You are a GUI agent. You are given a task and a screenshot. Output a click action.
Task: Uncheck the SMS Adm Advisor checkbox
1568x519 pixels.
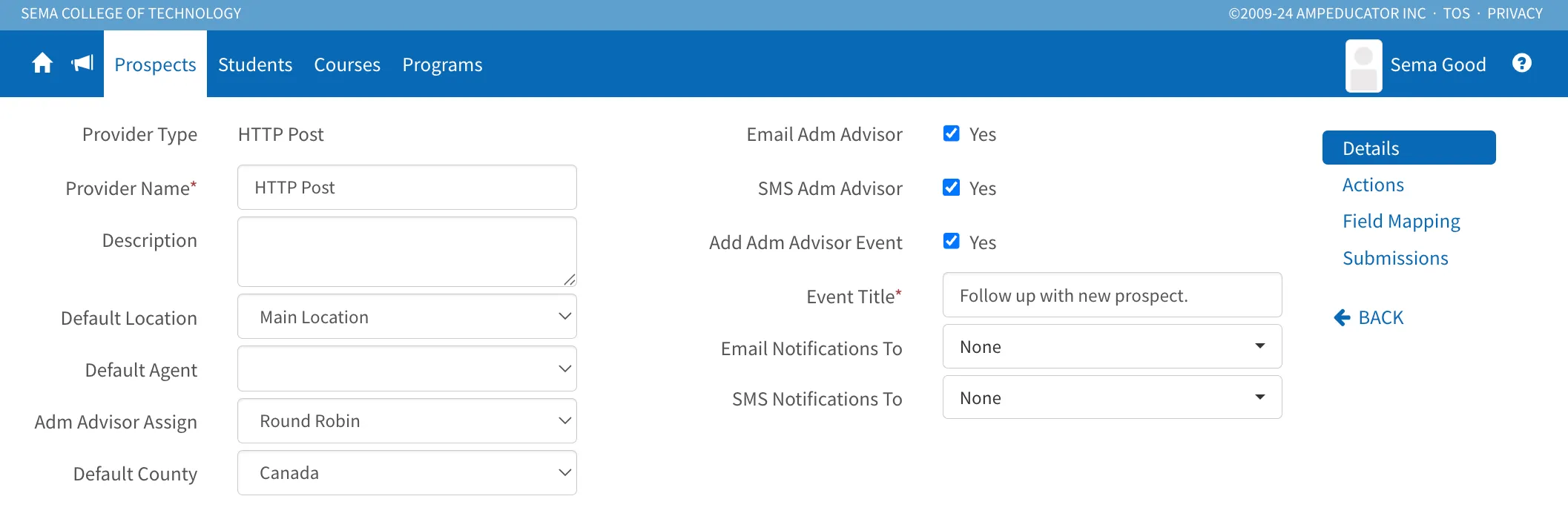pos(952,188)
